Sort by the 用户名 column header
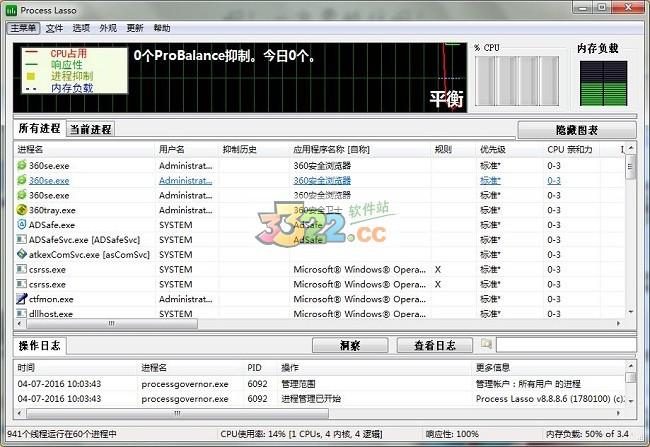This screenshot has height=447, width=650. tap(187, 149)
